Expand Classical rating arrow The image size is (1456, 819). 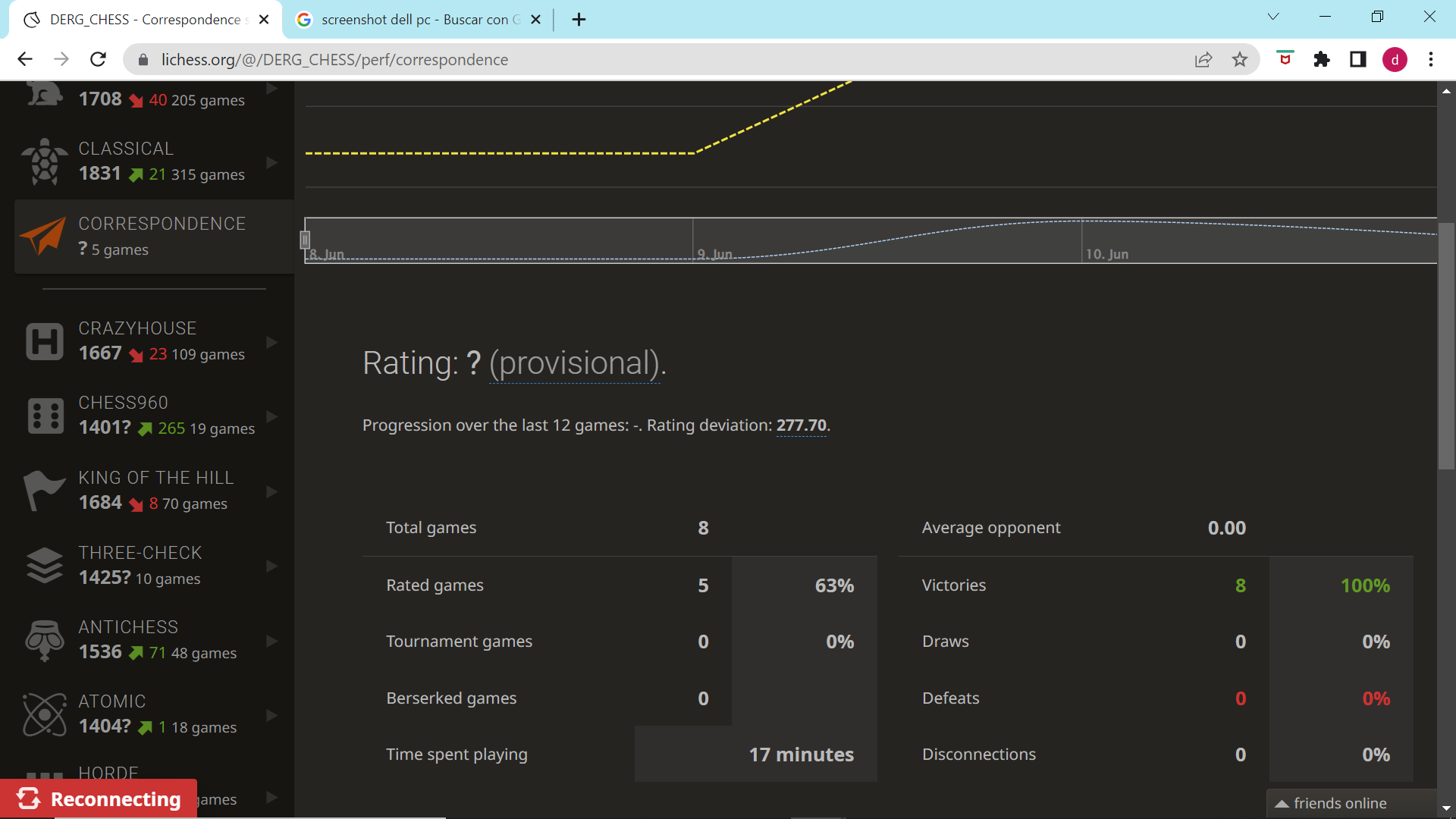271,162
